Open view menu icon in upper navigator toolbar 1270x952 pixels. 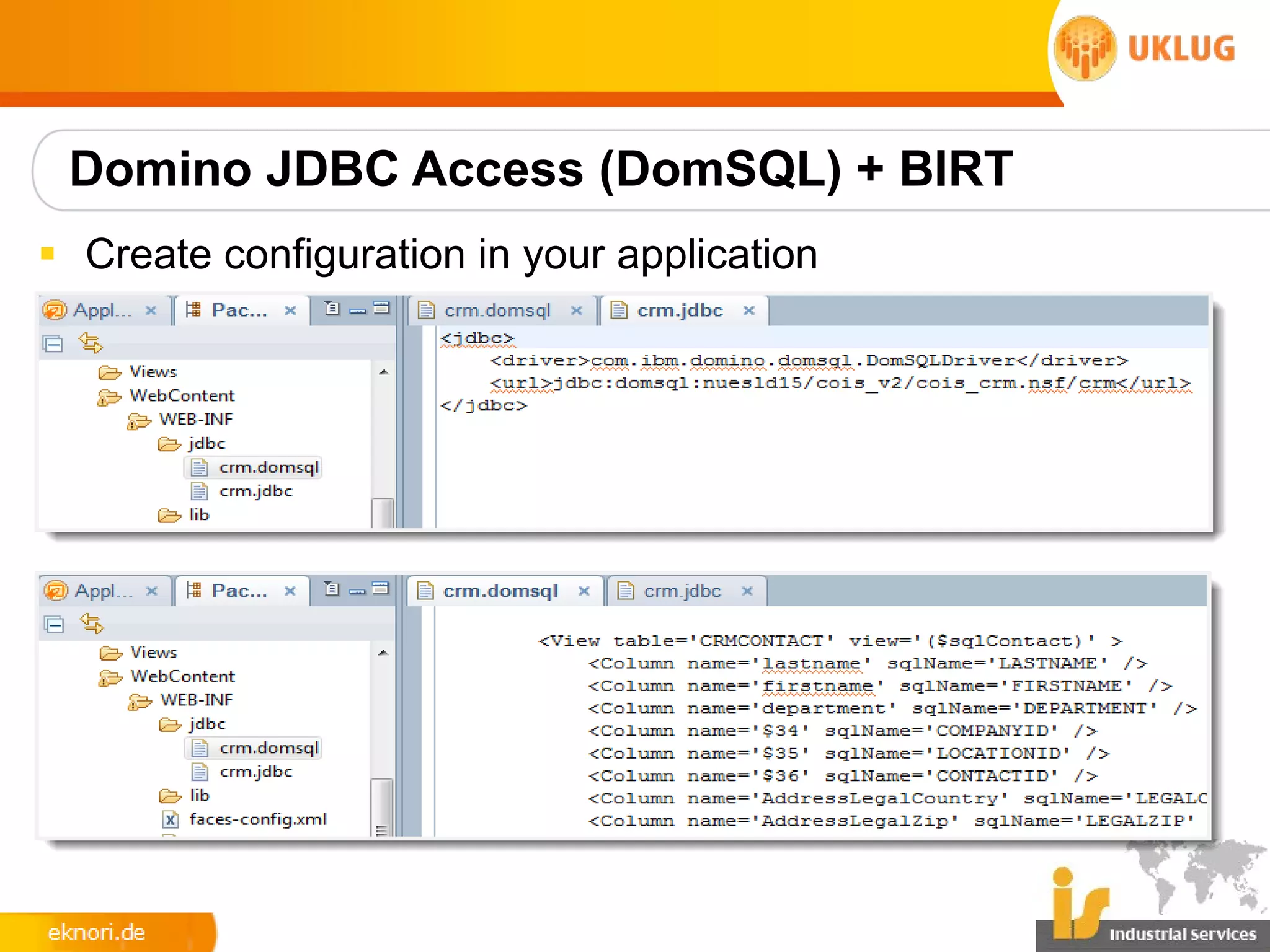[x=332, y=308]
